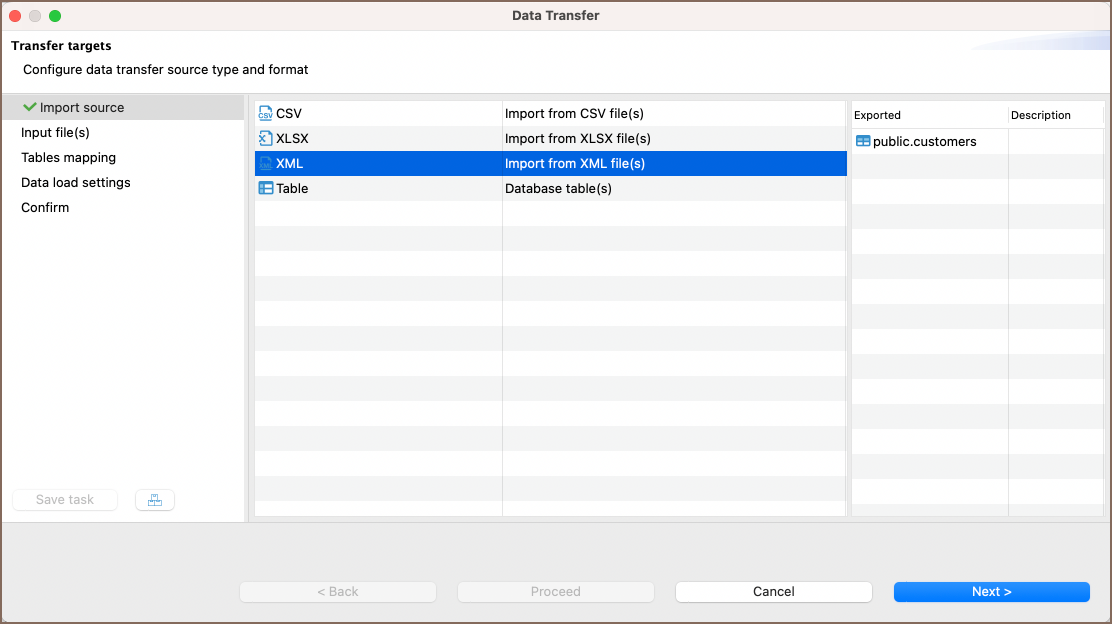Open the Input file(s) step
Viewport: 1112px width, 624px height.
(x=55, y=133)
